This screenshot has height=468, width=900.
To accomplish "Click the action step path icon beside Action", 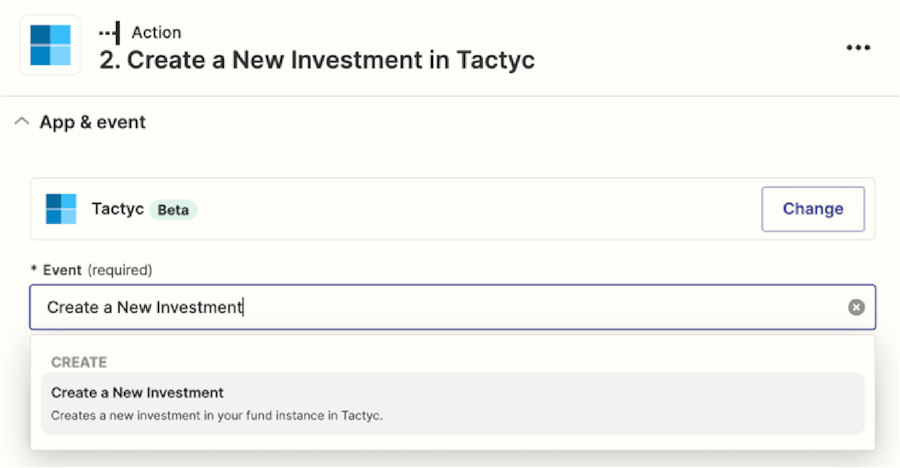I will [110, 33].
